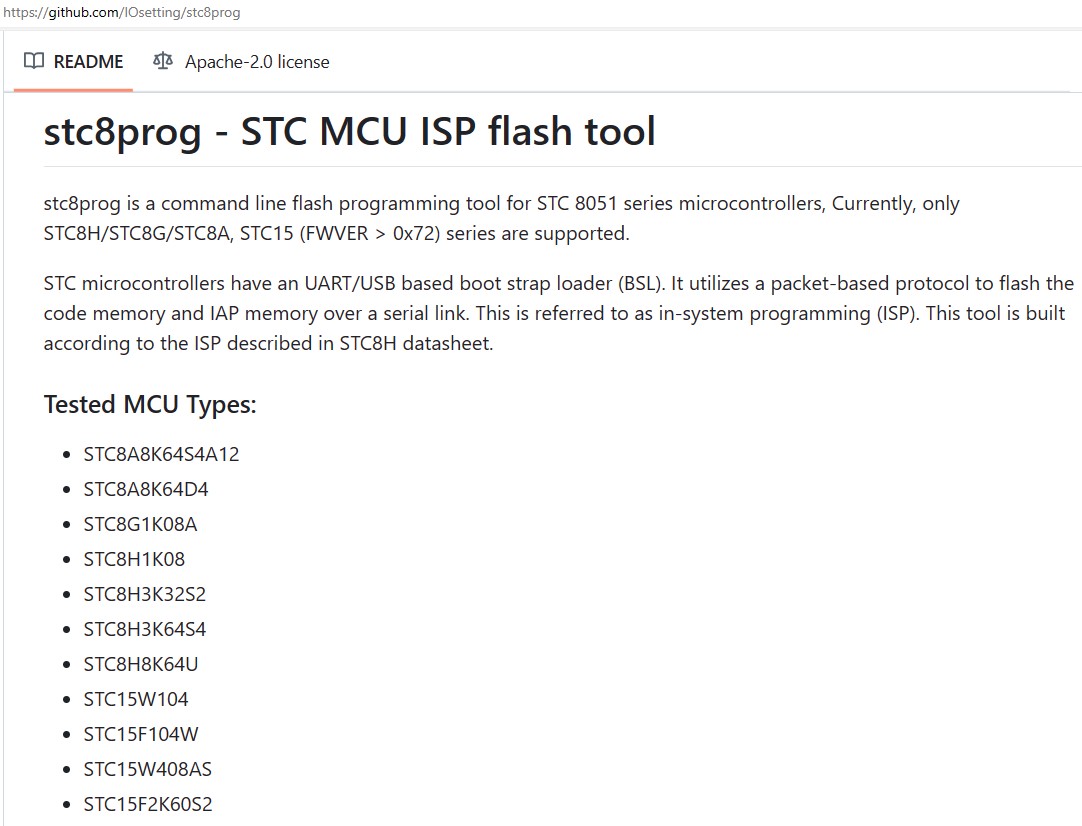The height and width of the screenshot is (826, 1082).
Task: Select the STC15W408AS list item
Action: pyautogui.click(x=148, y=769)
